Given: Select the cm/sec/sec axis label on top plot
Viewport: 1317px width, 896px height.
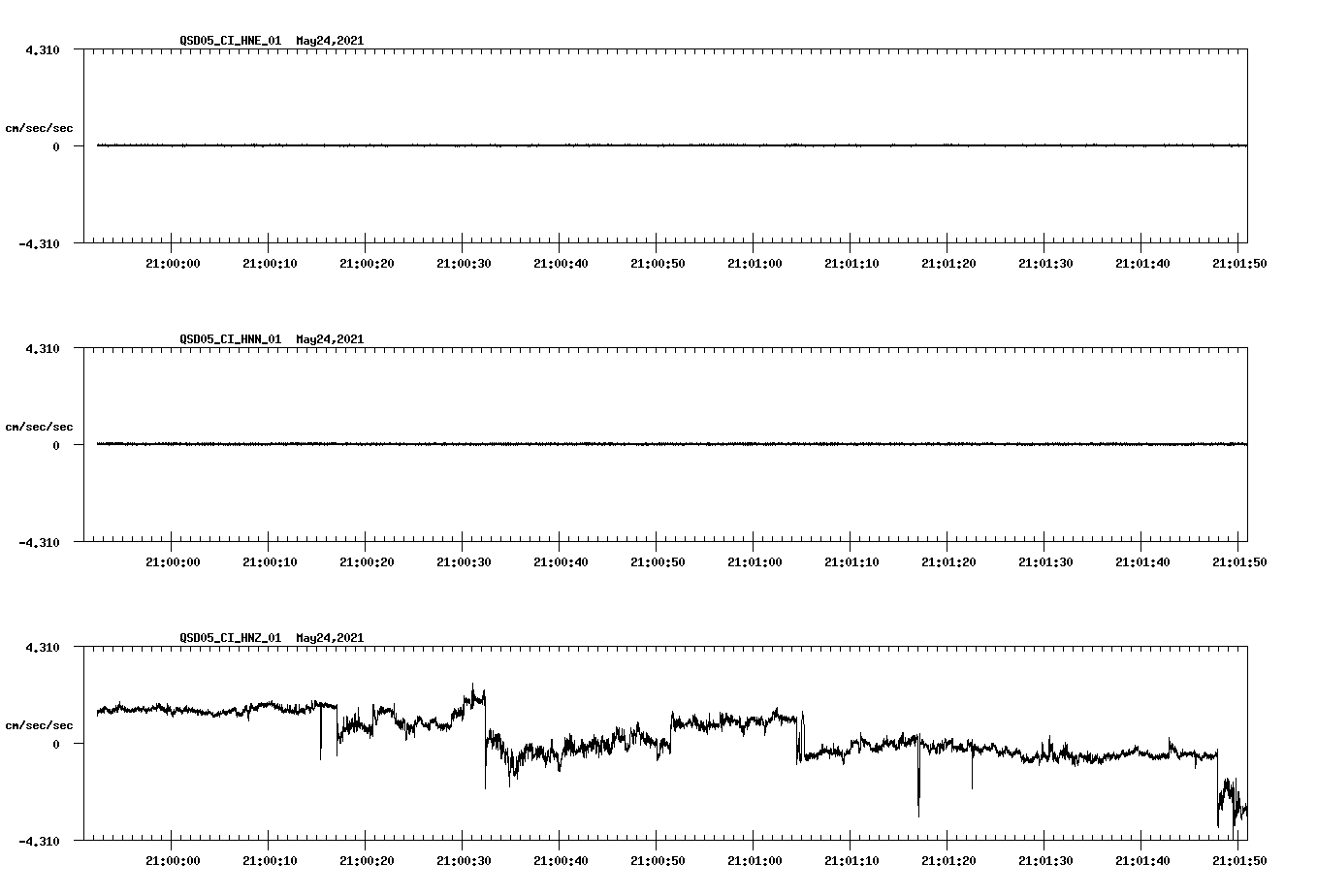Looking at the screenshot, I should tap(39, 126).
